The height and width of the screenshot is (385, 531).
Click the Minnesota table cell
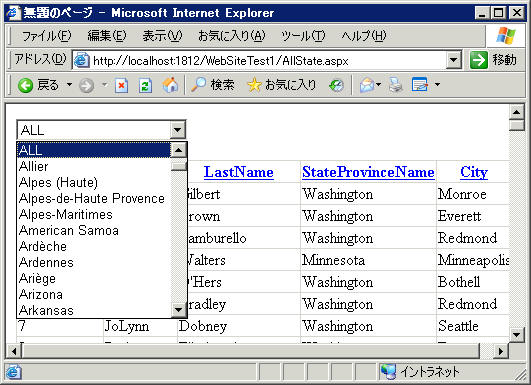tap(368, 260)
